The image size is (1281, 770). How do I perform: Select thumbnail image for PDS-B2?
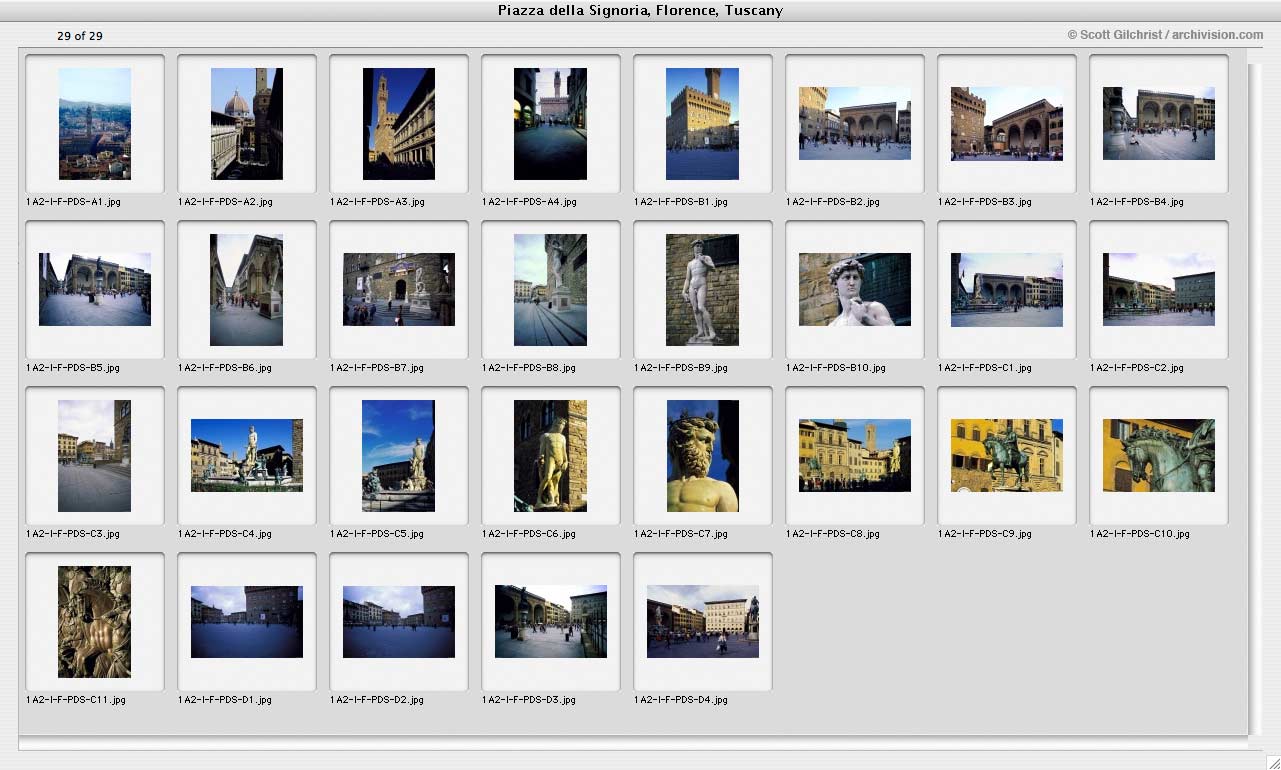pyautogui.click(x=855, y=124)
